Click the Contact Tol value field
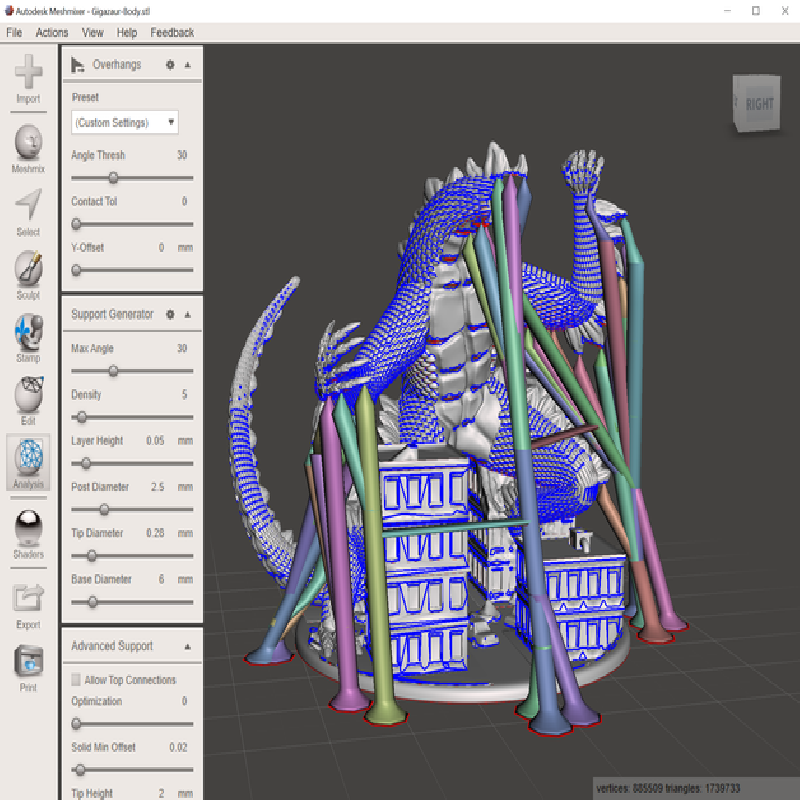 pyautogui.click(x=184, y=201)
